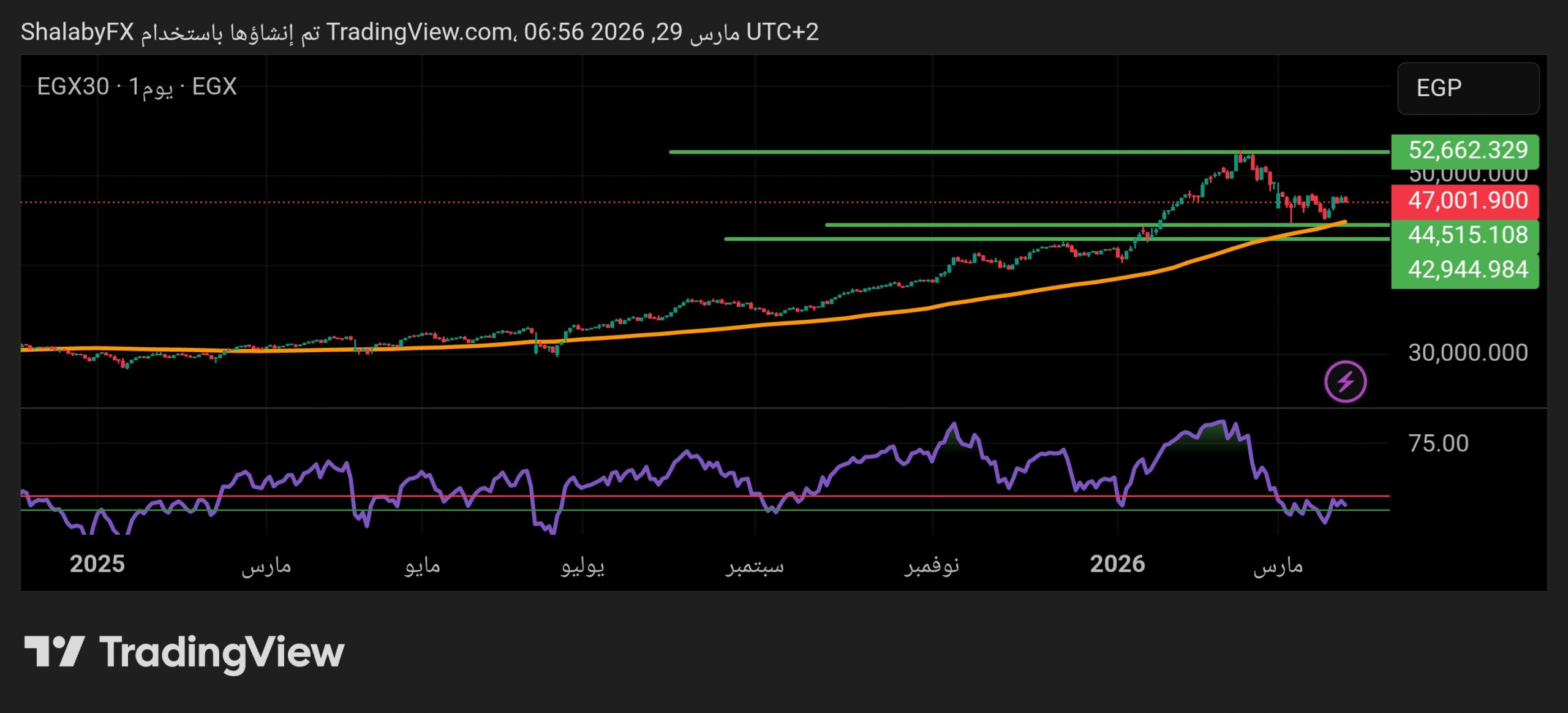
Task: Click the purple lightning bolt icon
Action: click(1345, 382)
